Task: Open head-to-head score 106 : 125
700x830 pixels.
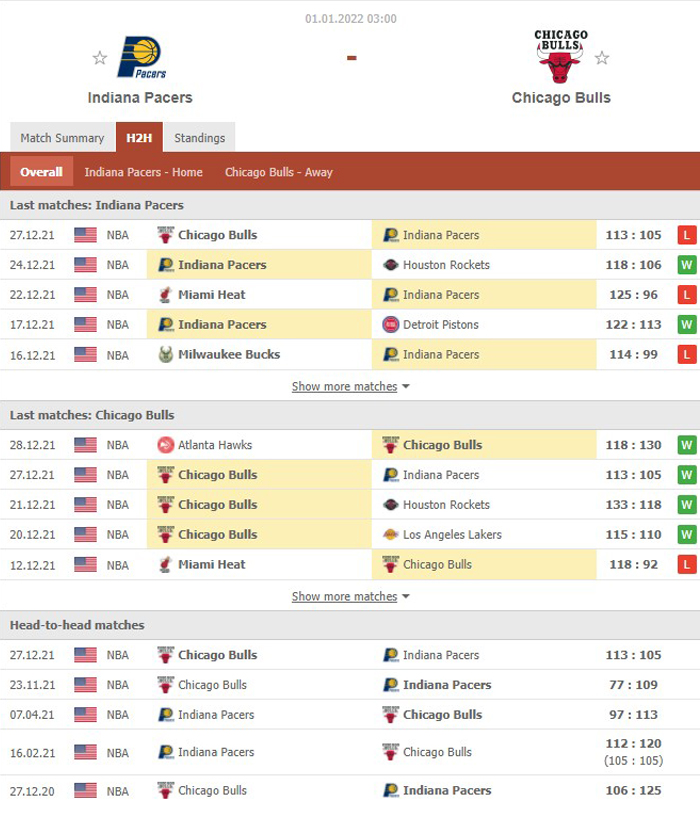Action: 634,791
